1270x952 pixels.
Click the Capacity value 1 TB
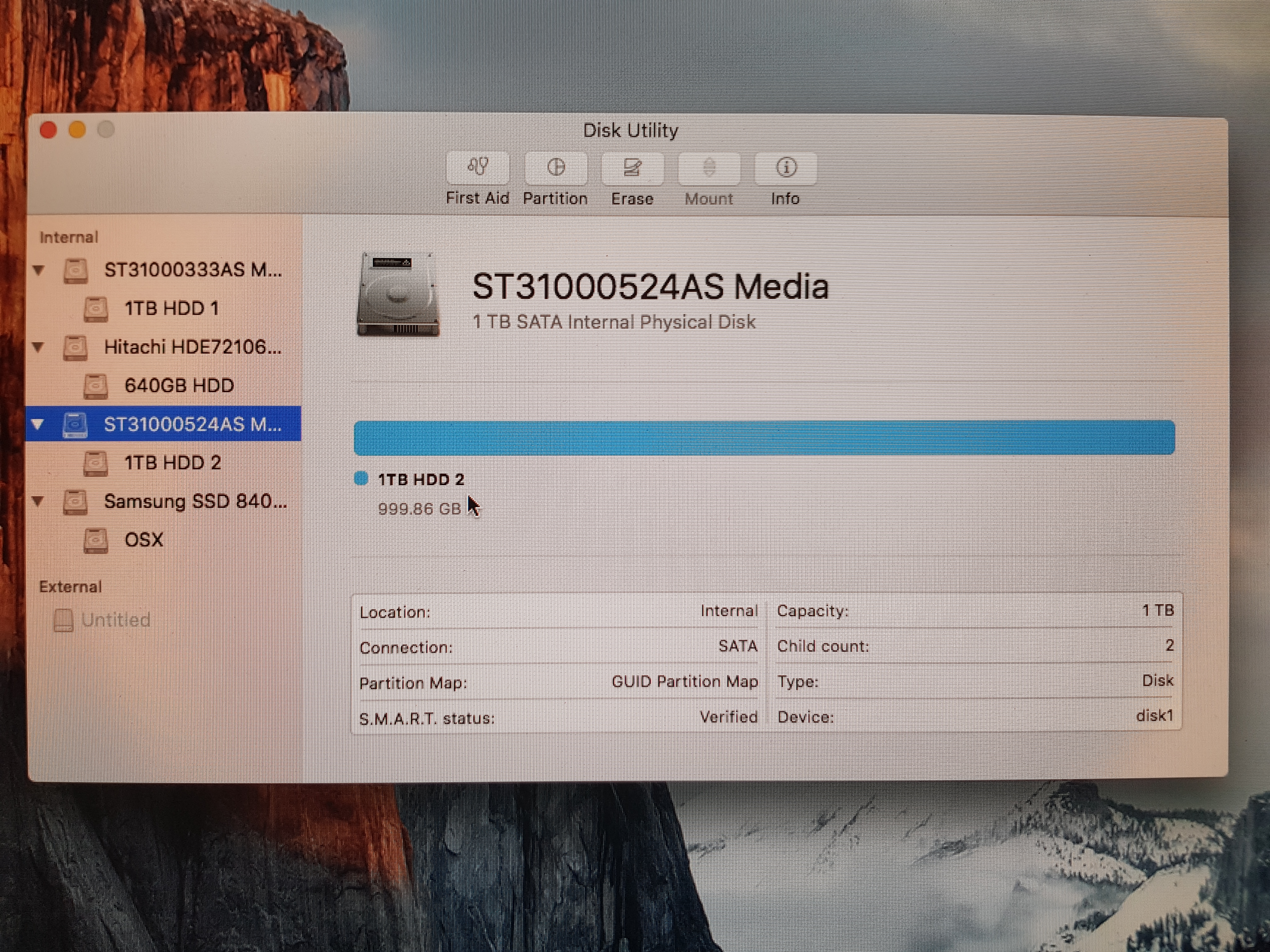point(1158,610)
